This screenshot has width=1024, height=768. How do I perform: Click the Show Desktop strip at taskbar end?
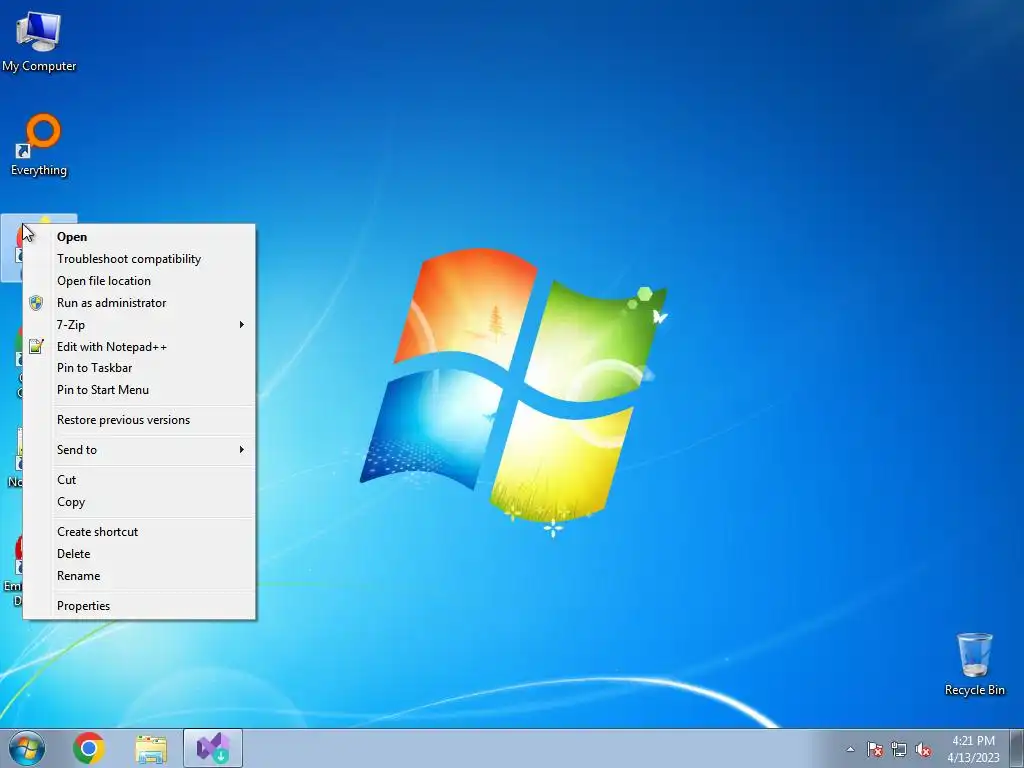pos(1017,748)
